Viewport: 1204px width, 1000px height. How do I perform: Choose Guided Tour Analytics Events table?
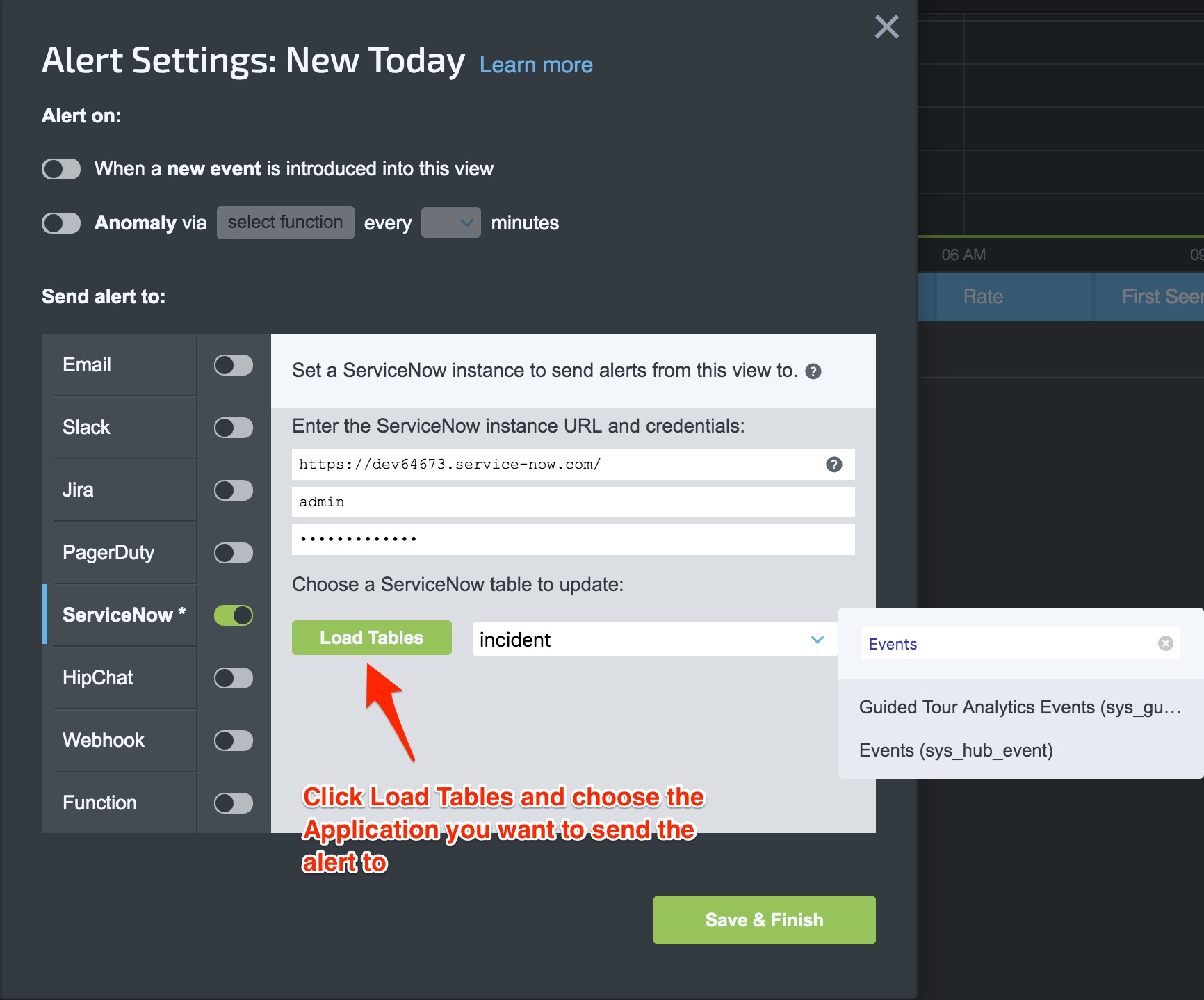pyautogui.click(x=1020, y=707)
